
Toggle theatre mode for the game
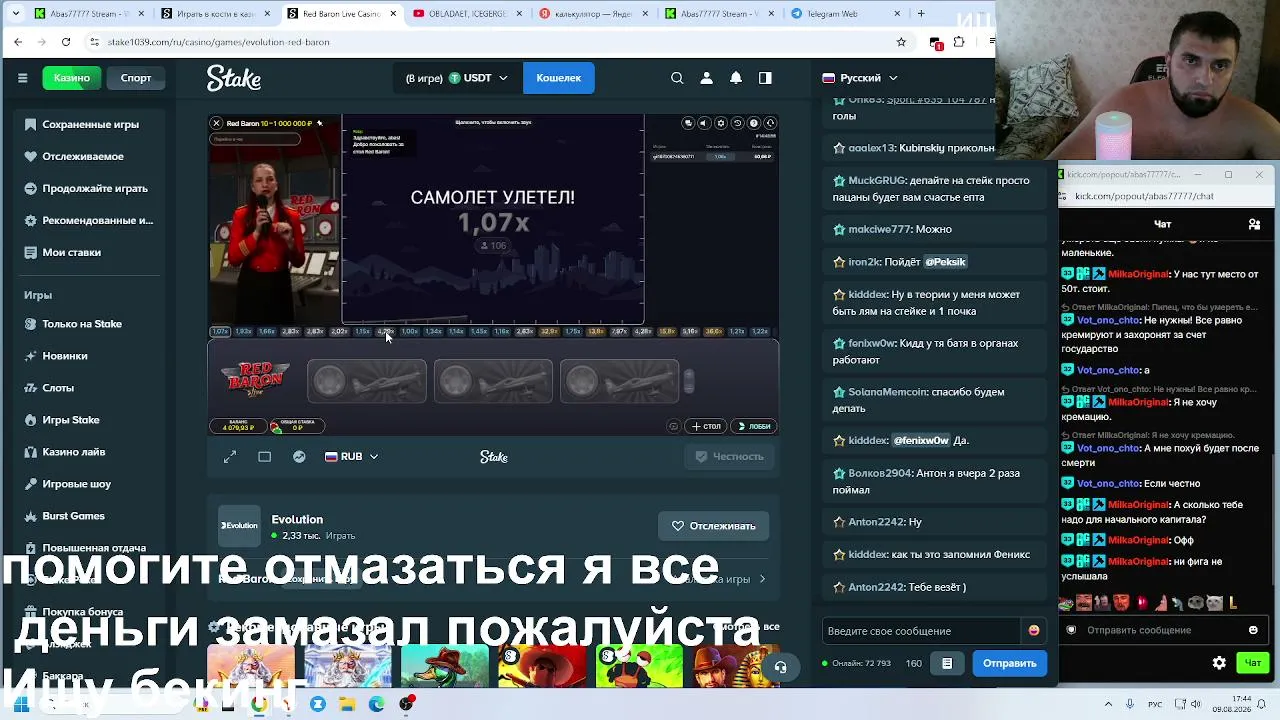pos(265,457)
